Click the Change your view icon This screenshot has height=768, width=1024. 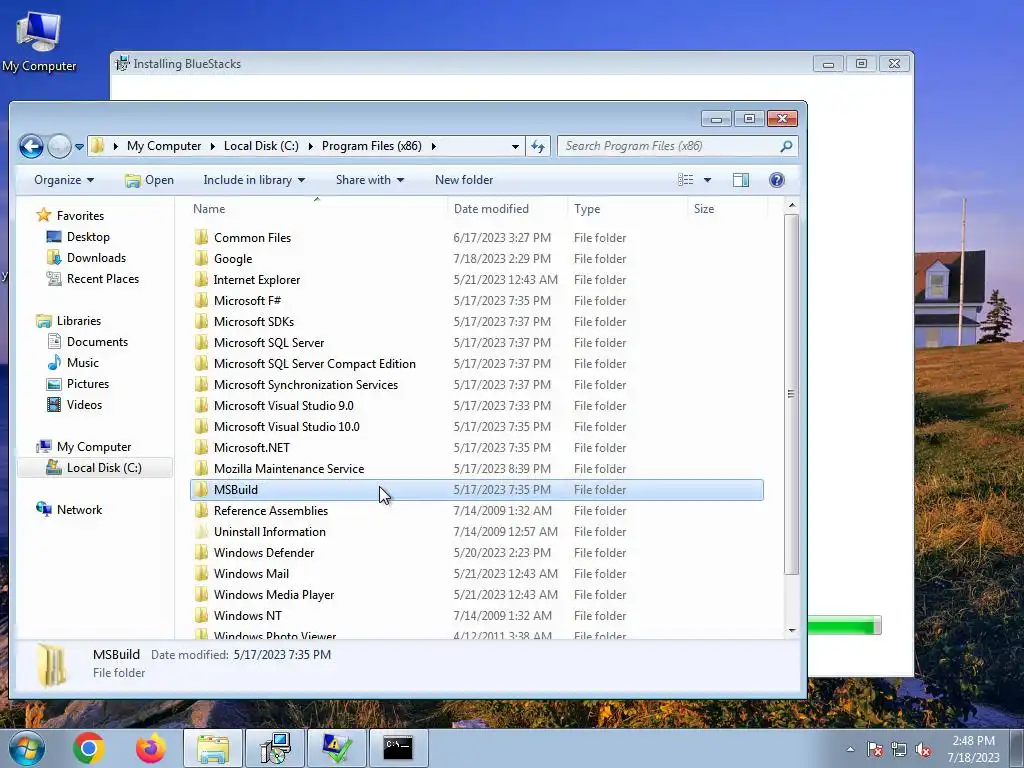tap(685, 180)
